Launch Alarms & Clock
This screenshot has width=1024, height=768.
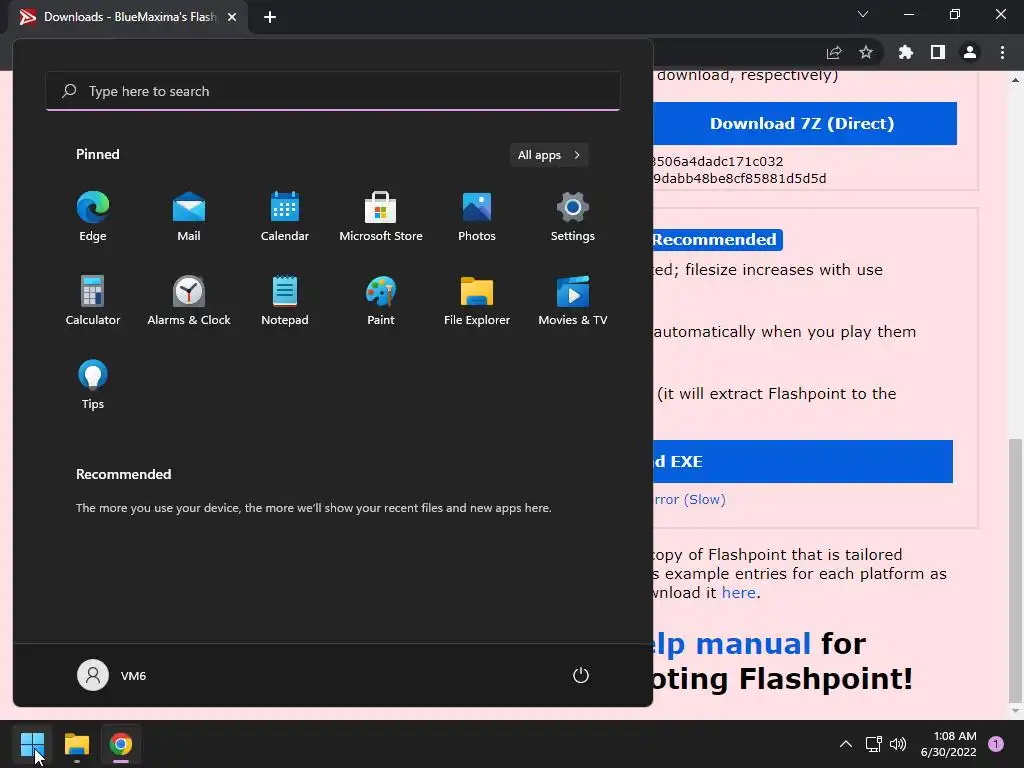point(189,301)
